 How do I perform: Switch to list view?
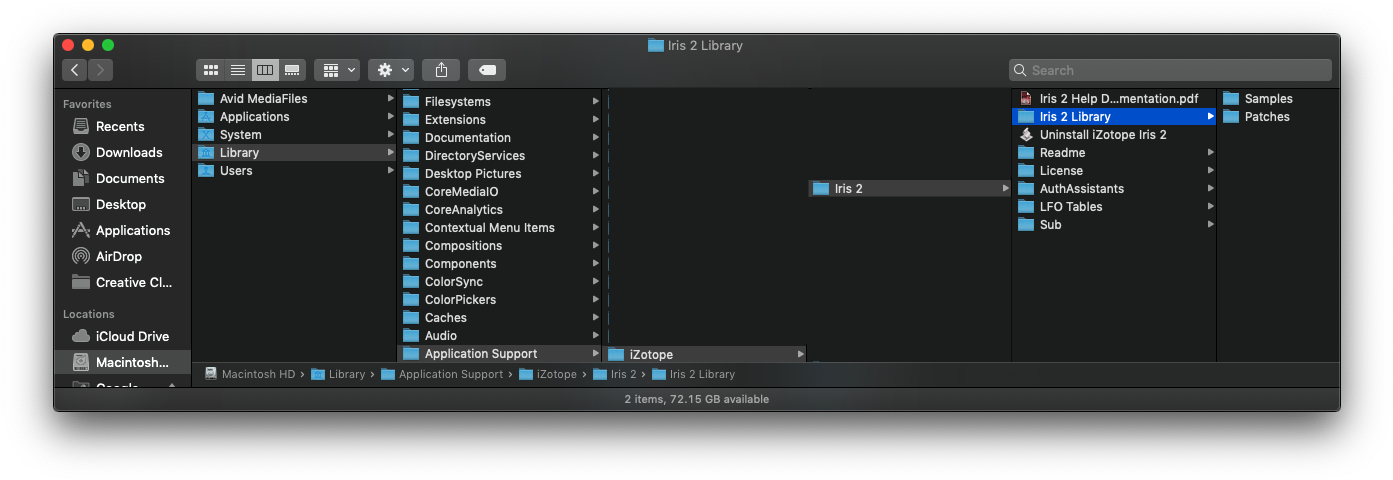pos(238,70)
